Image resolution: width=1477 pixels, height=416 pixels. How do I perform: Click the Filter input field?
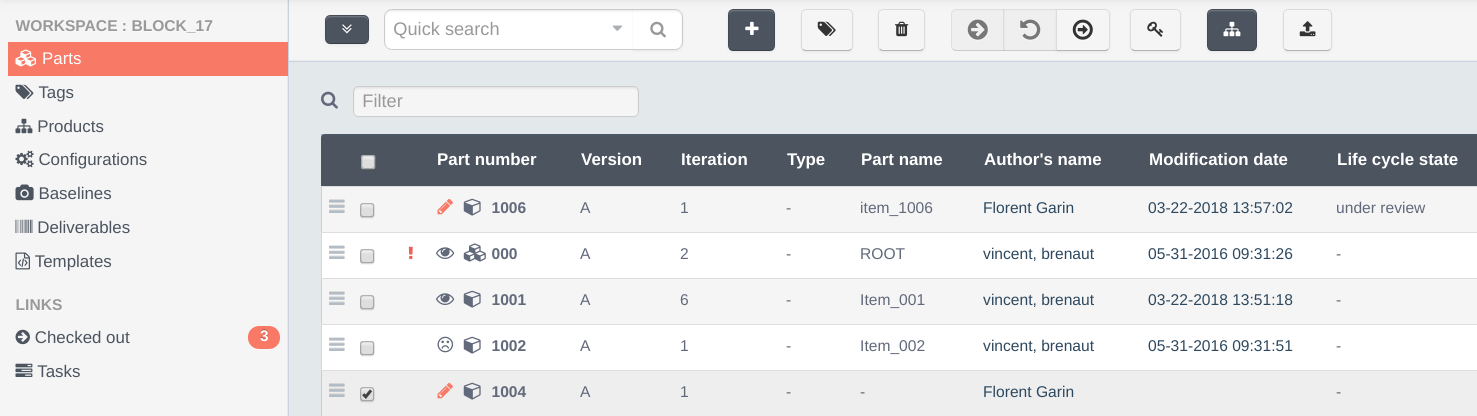click(x=495, y=101)
